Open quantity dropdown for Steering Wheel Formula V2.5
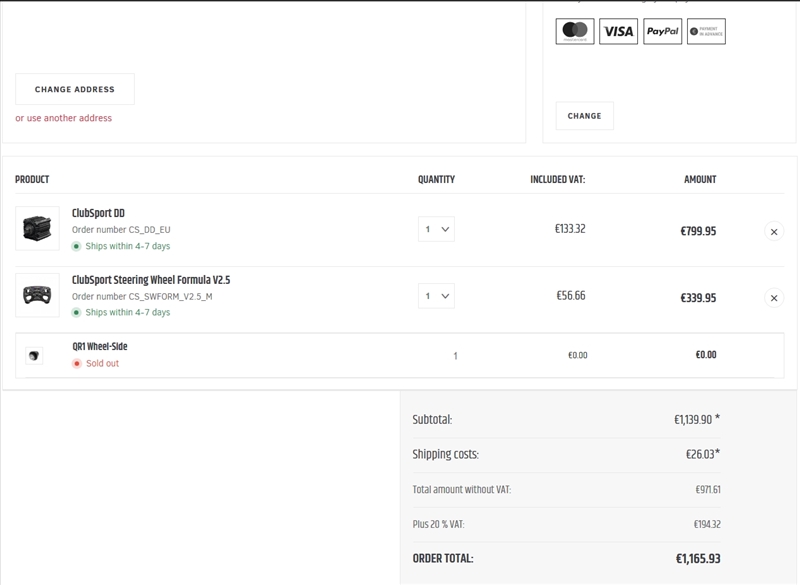 point(437,296)
